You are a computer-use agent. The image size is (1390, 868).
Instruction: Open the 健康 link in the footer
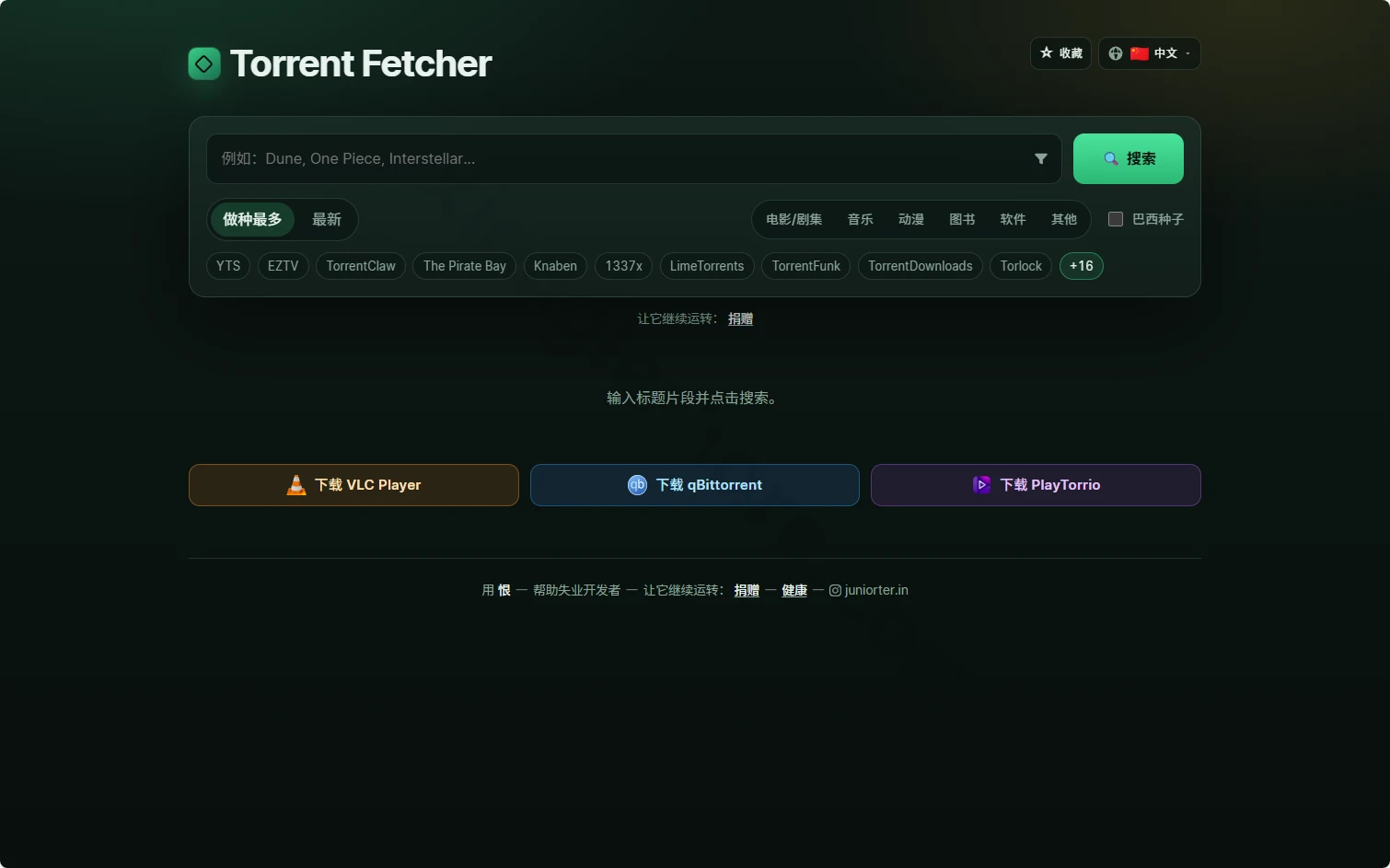tap(794, 591)
